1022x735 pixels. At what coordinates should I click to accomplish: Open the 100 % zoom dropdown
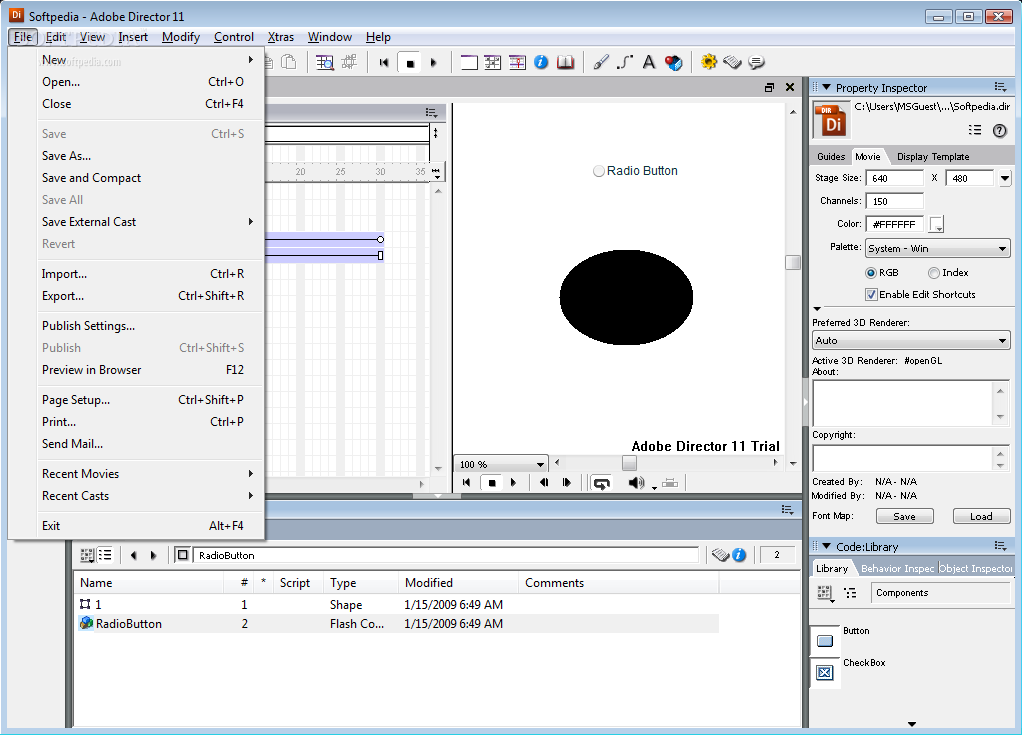coord(501,464)
